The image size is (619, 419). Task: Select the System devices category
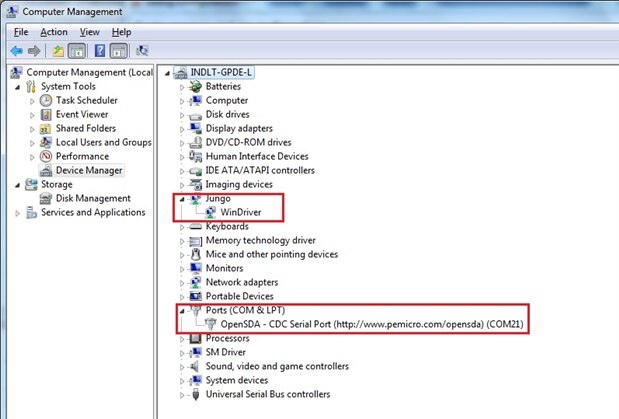(x=237, y=380)
